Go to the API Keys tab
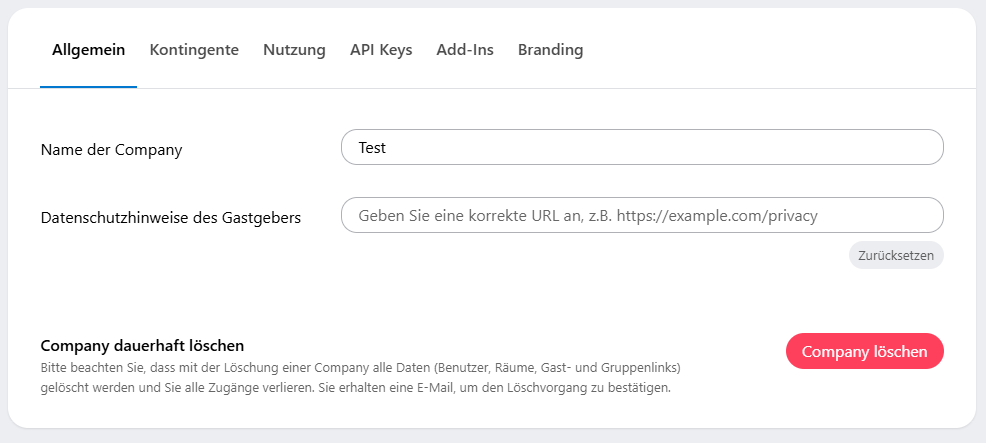 point(381,50)
